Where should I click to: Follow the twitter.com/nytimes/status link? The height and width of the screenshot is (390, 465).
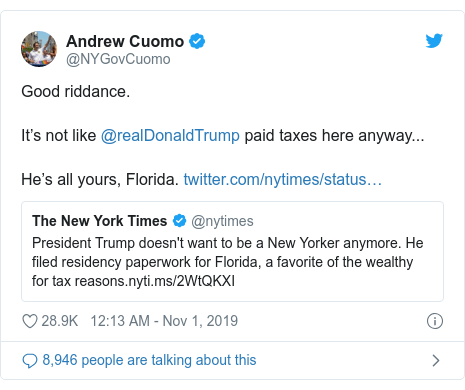point(283,179)
